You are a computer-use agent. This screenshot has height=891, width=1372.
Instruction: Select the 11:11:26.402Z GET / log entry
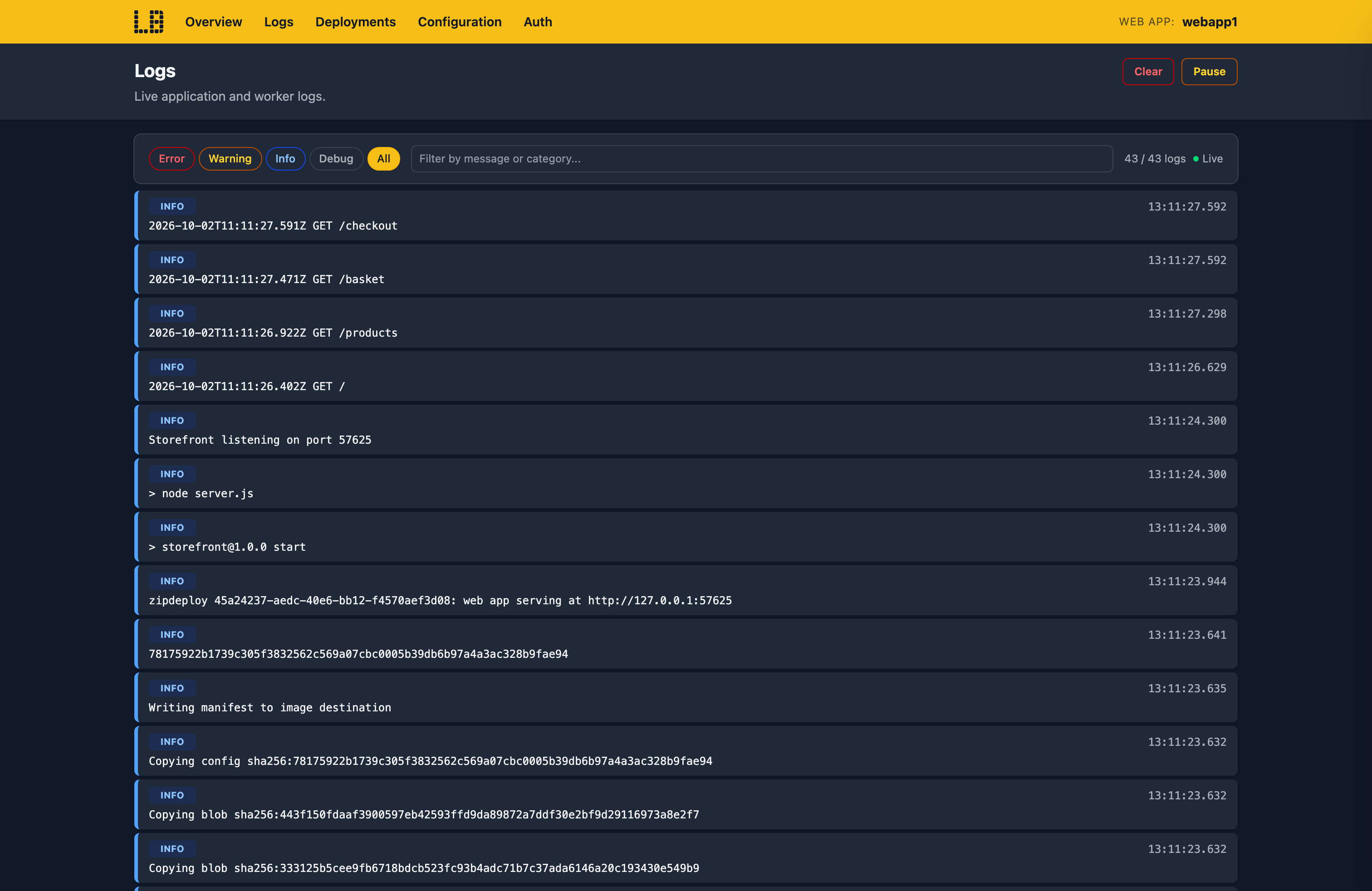[x=686, y=377]
